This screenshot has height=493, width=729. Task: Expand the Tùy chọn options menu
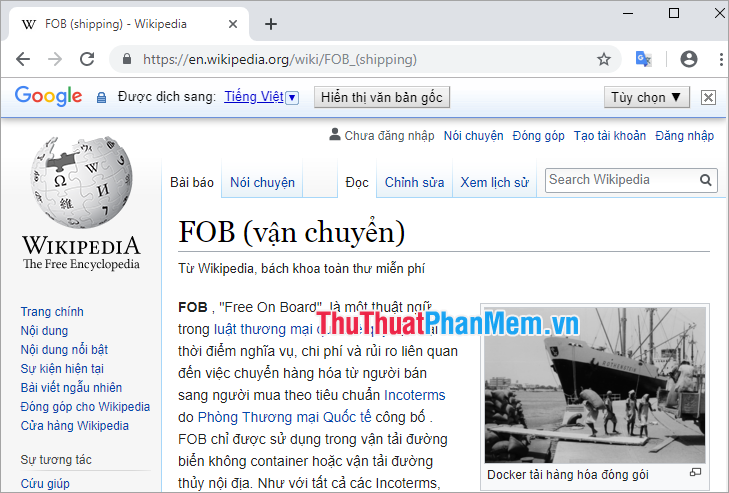click(646, 97)
